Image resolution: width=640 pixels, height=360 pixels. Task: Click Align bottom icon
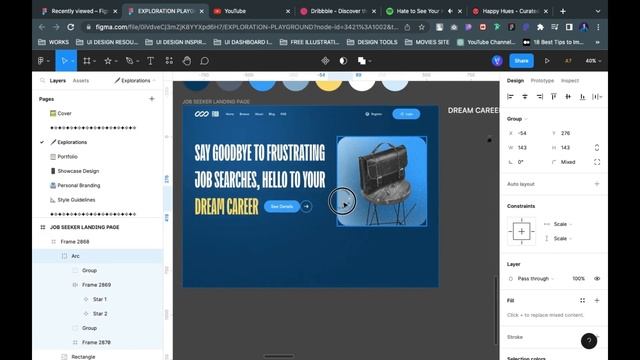582,96
